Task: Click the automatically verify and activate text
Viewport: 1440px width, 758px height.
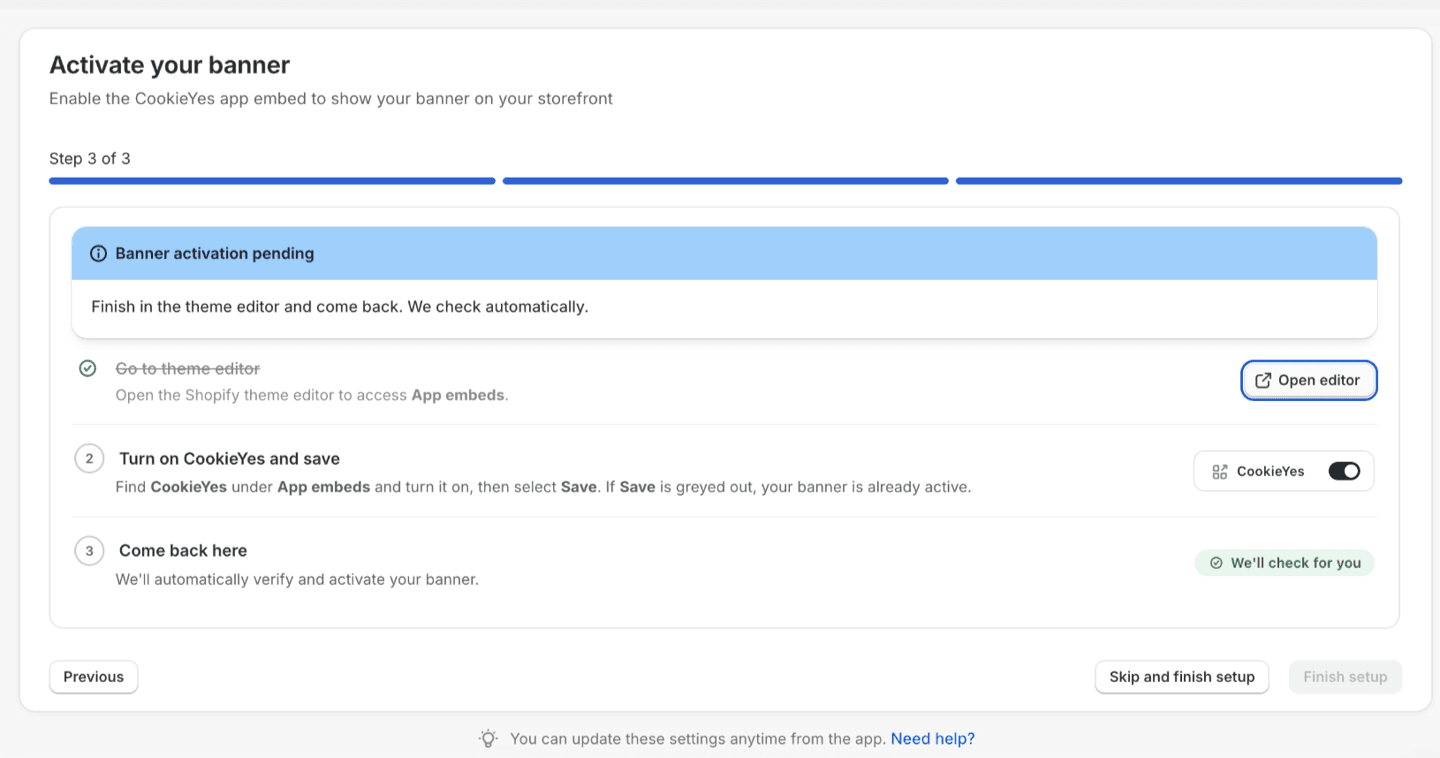Action: (x=297, y=579)
